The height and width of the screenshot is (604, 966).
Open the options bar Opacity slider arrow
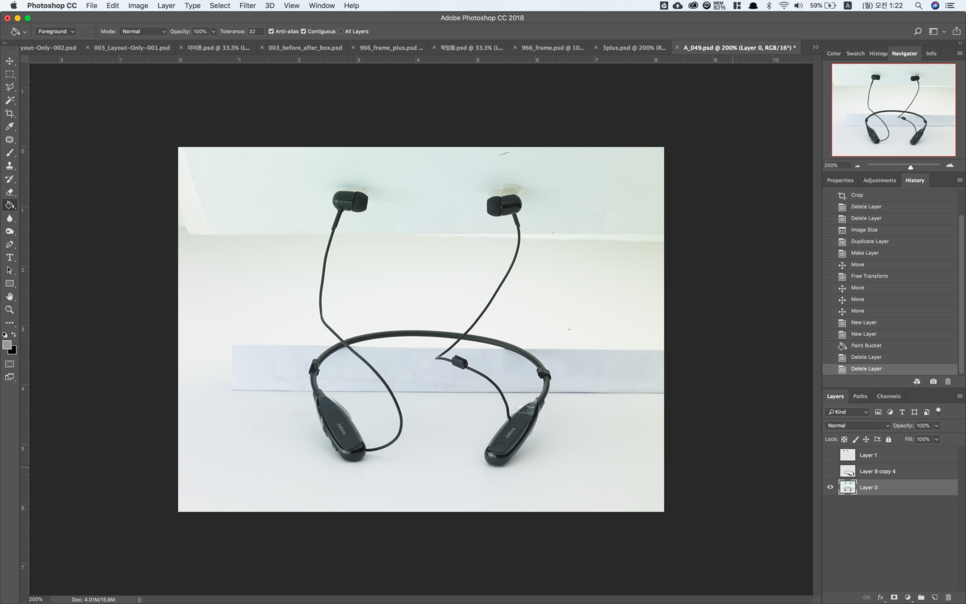(213, 31)
